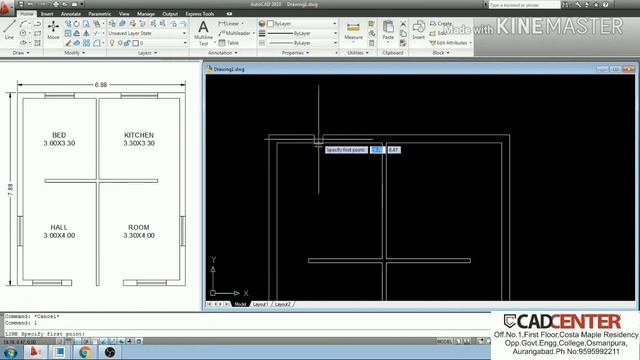This screenshot has height=360, width=640.
Task: Click the Multiline Text tool
Action: (x=203, y=33)
